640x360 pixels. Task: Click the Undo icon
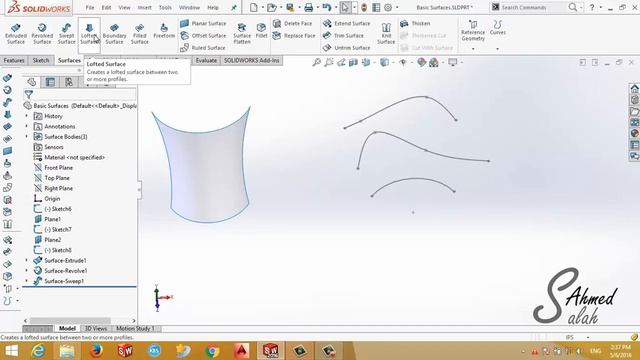coord(327,7)
